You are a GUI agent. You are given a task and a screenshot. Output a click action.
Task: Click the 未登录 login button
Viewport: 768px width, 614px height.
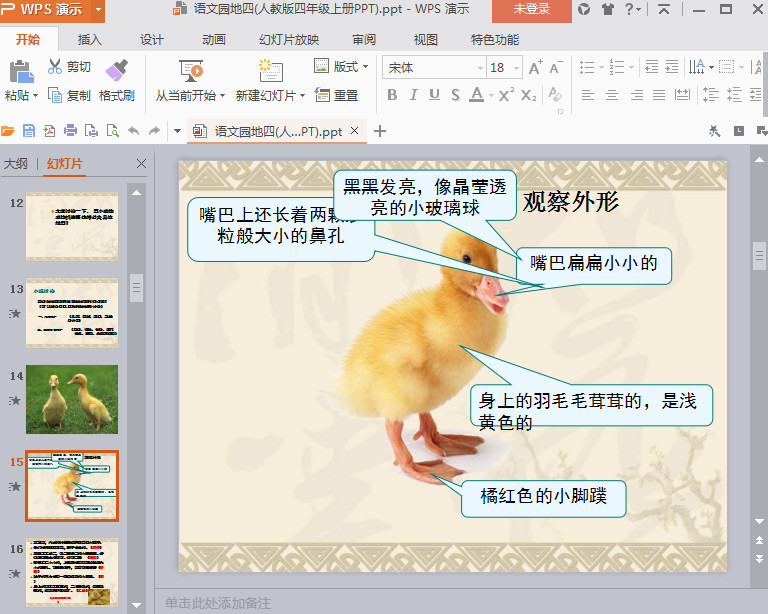[532, 9]
